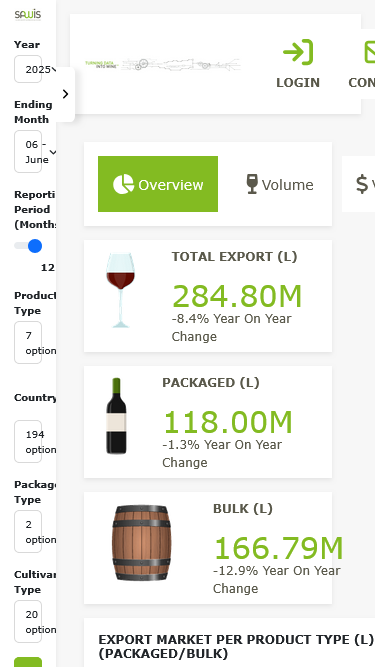Image resolution: width=375 pixels, height=667 pixels.
Task: Click the red wine glass icon
Action: coord(120,290)
